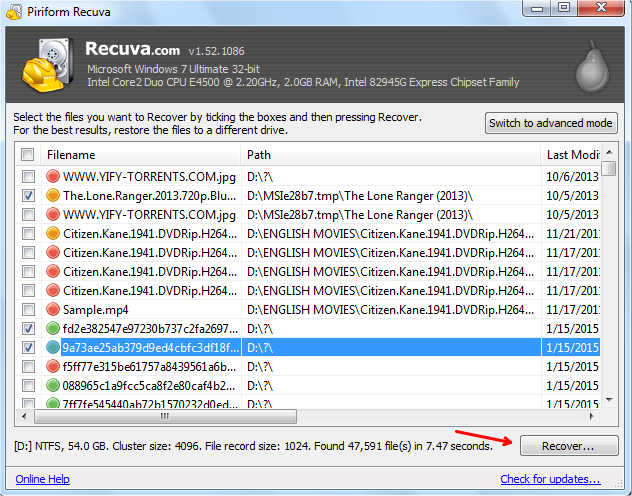Click the 11/21 date cell
The image size is (632, 496).
(573, 234)
